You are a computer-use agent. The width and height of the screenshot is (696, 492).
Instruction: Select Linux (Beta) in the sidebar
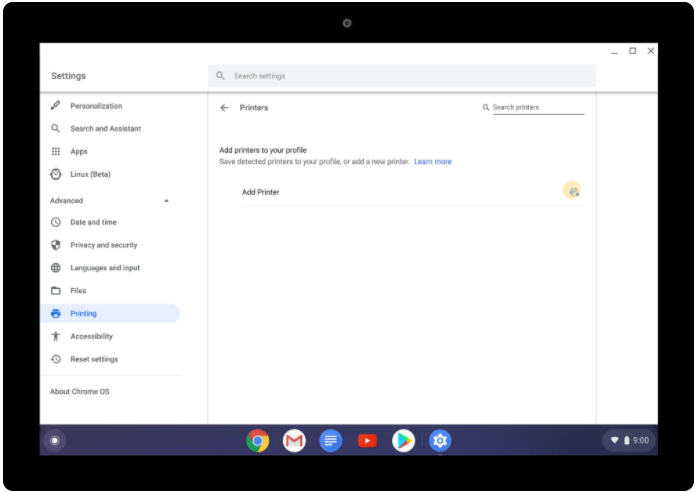pos(91,175)
